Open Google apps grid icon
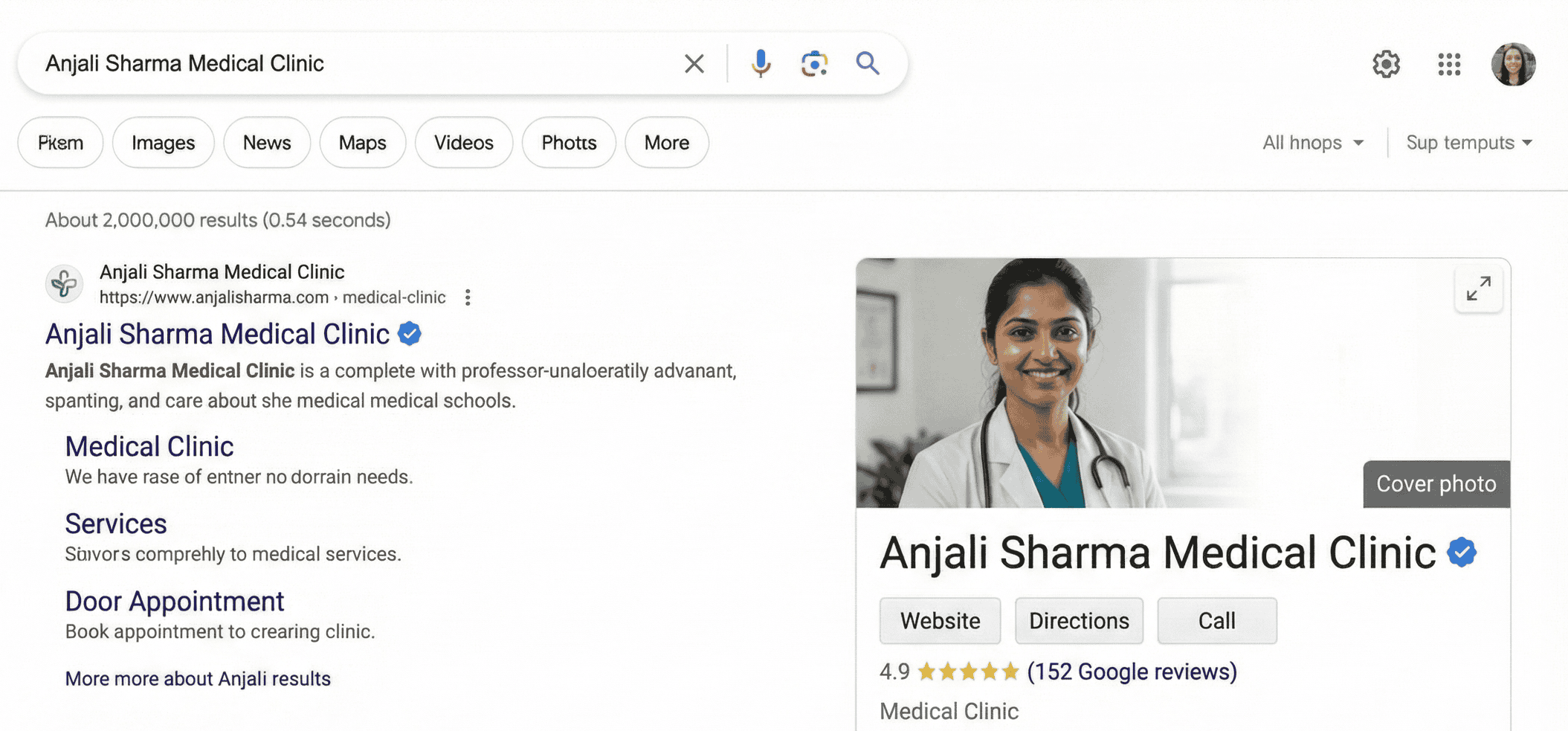 pos(1449,64)
